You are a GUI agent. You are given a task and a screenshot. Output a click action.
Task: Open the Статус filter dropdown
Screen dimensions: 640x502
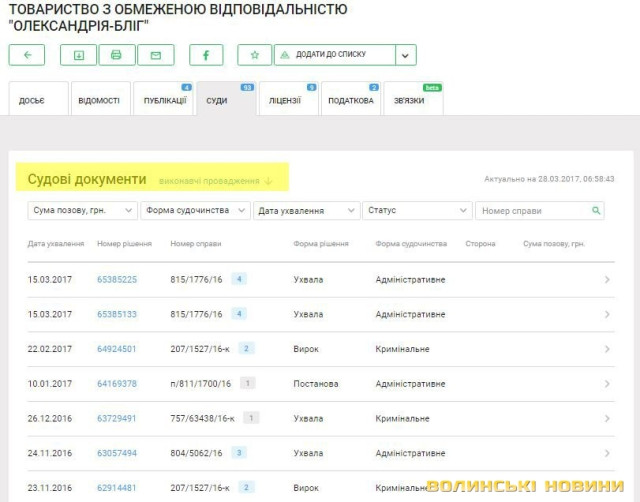(x=417, y=211)
